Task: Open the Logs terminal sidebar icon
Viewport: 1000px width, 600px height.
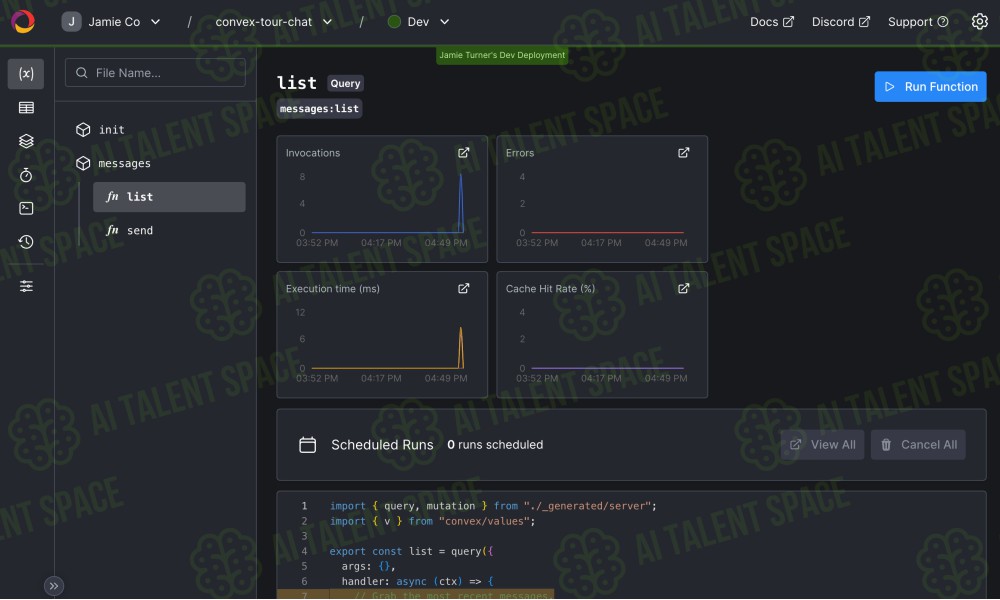Action: point(26,209)
